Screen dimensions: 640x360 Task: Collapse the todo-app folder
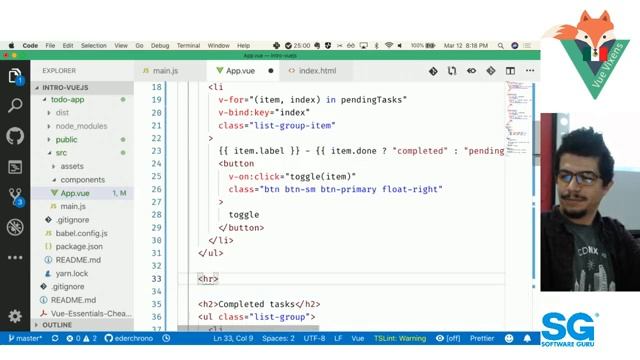(x=82, y=100)
